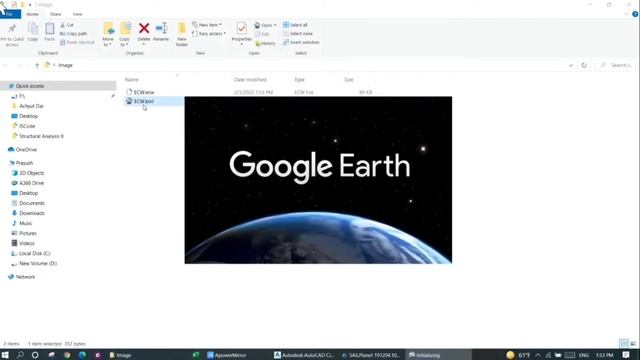The height and width of the screenshot is (360, 640).
Task: Cut the selected file
Action: (x=67, y=25)
